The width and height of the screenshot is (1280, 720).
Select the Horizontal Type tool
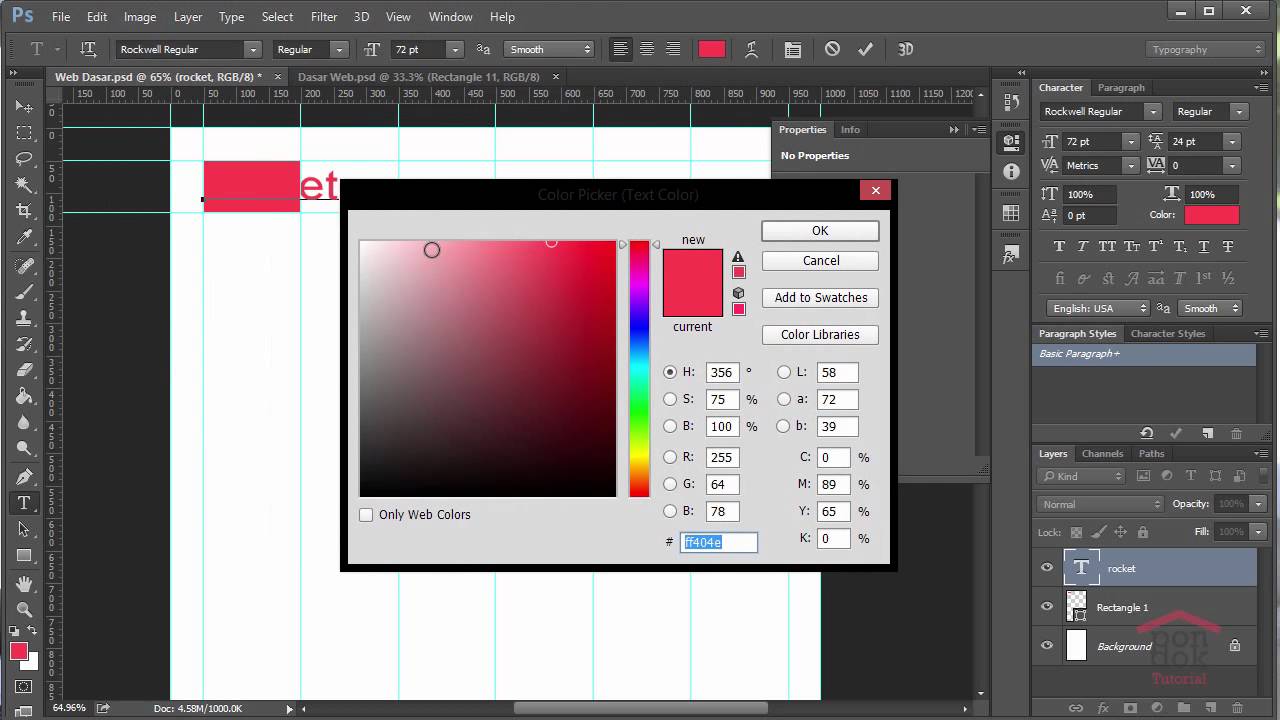24,503
